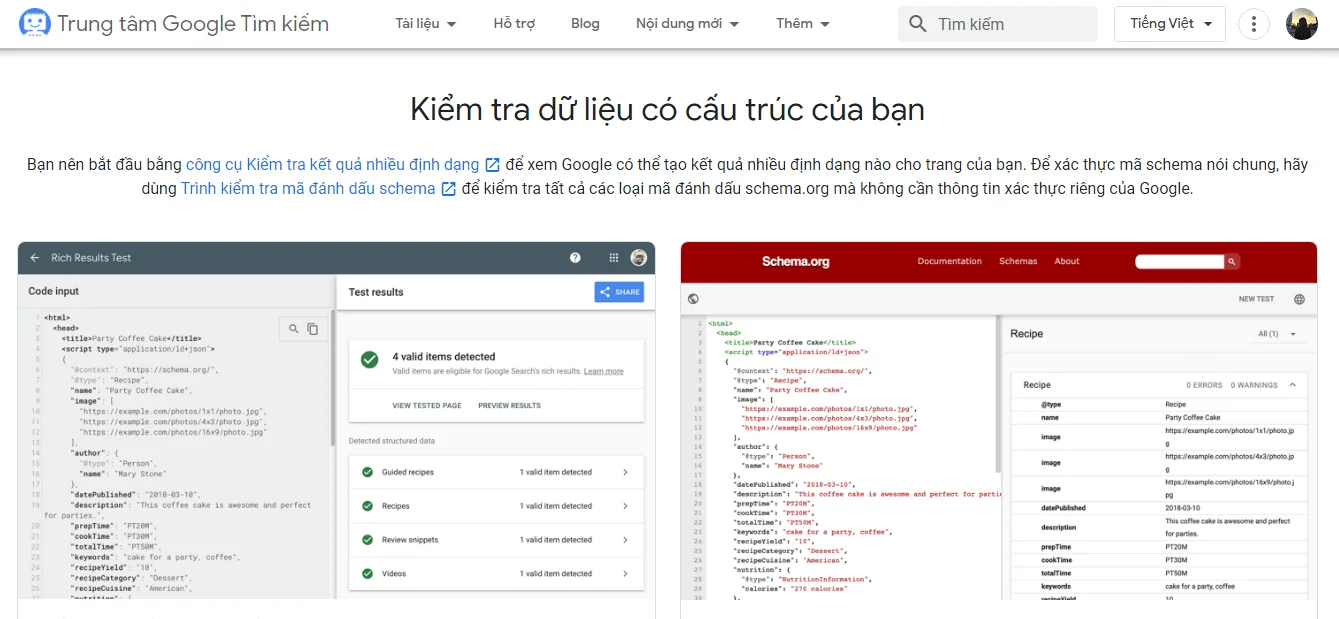Expand the Thêm menu

[x=803, y=24]
